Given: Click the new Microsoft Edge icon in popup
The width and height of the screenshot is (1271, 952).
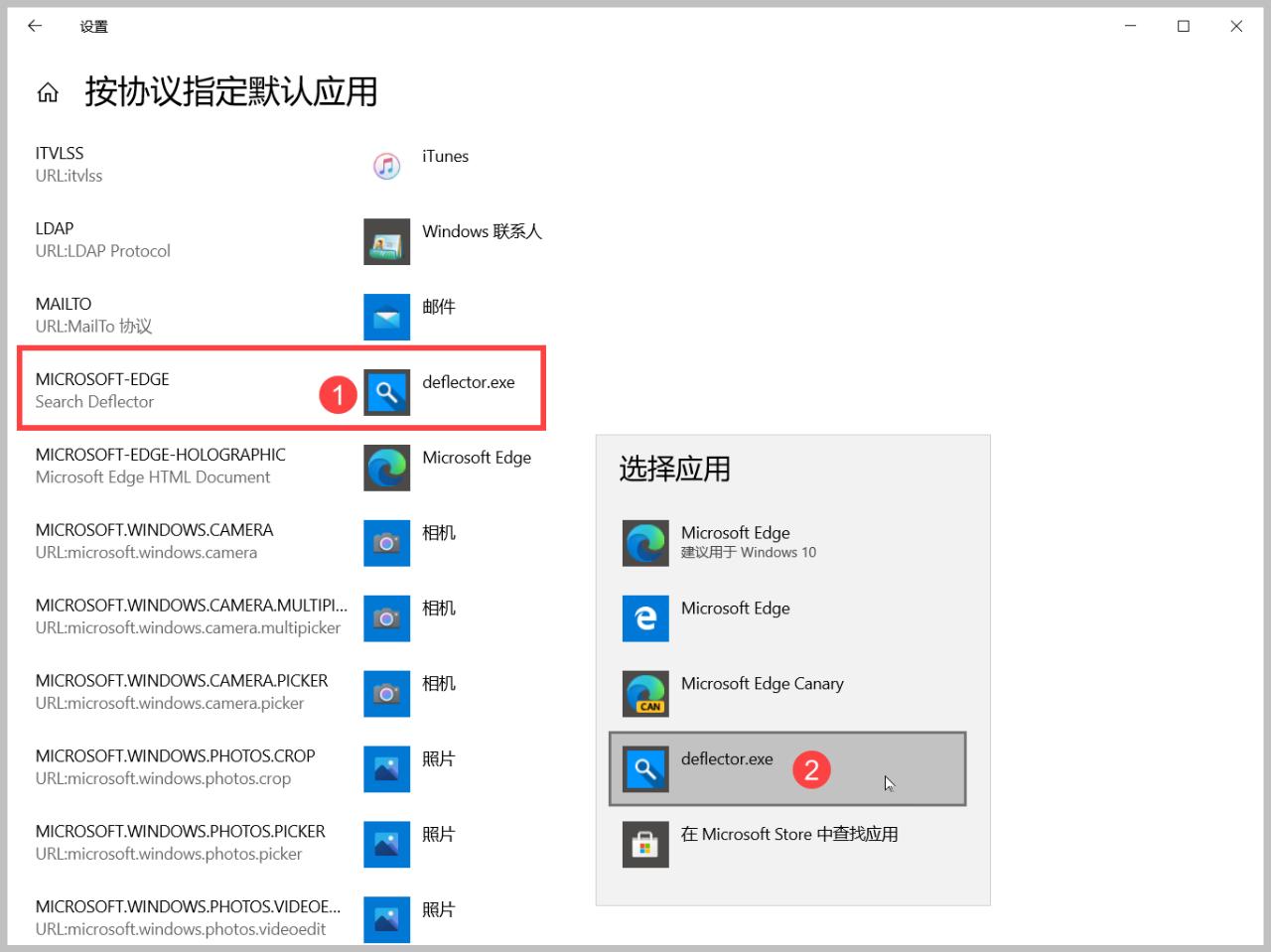Looking at the screenshot, I should click(645, 543).
